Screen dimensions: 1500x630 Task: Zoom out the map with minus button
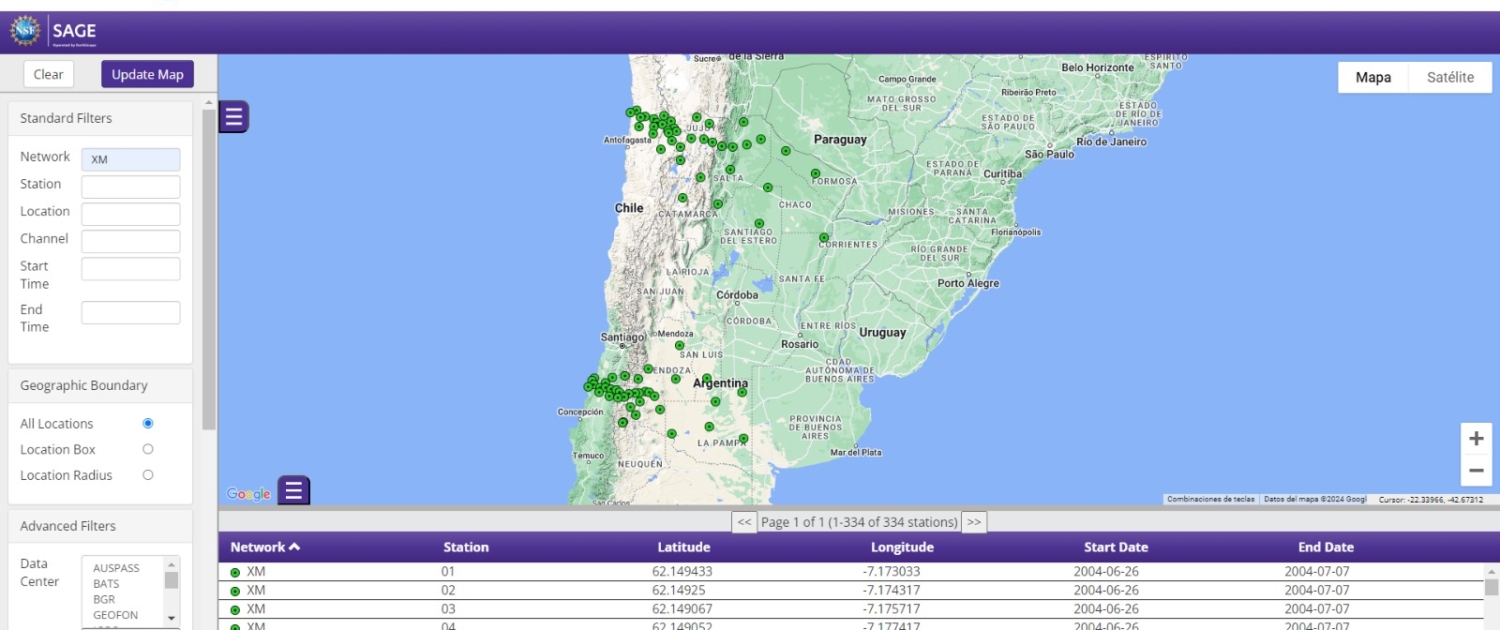click(1476, 470)
